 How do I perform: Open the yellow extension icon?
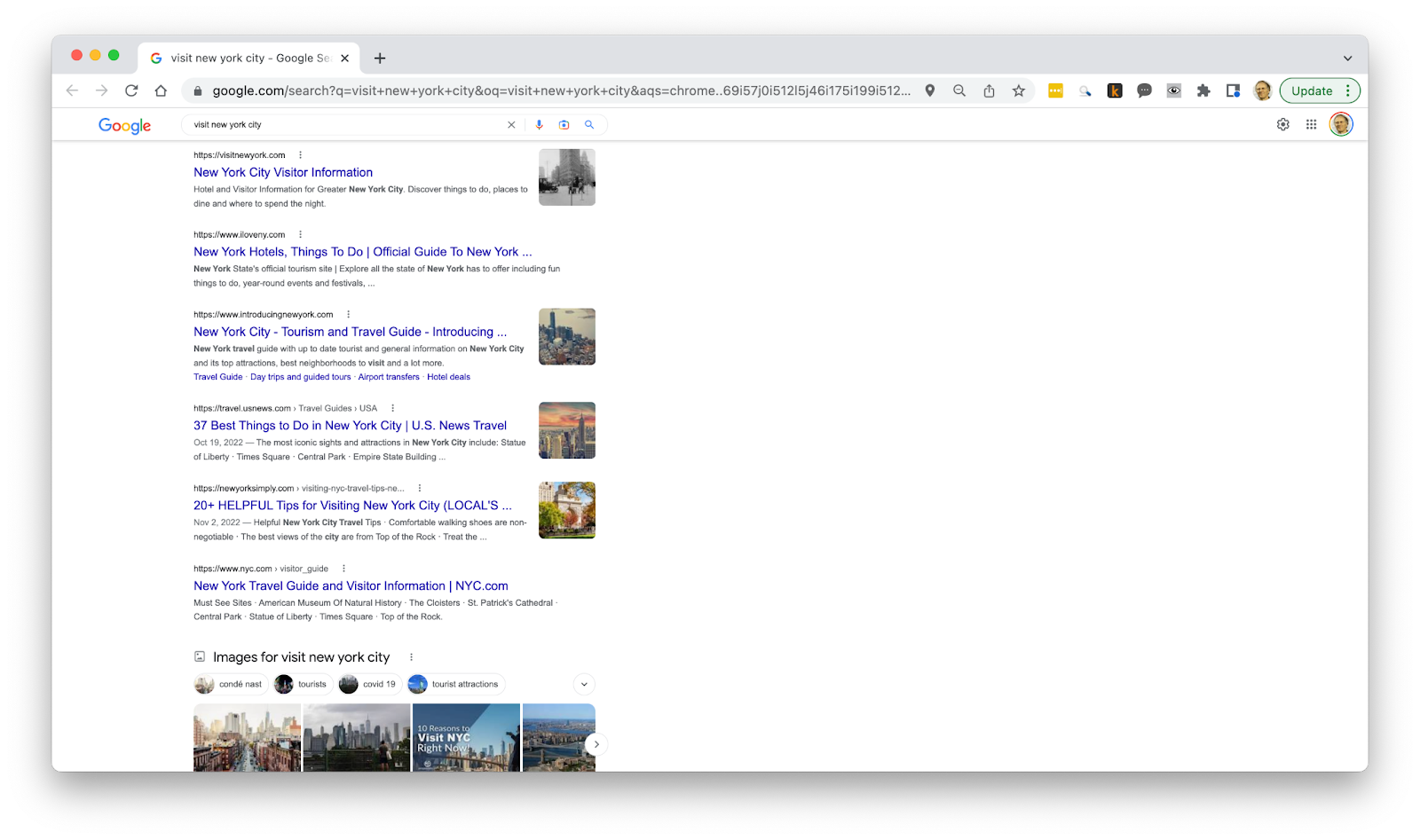coord(1055,90)
